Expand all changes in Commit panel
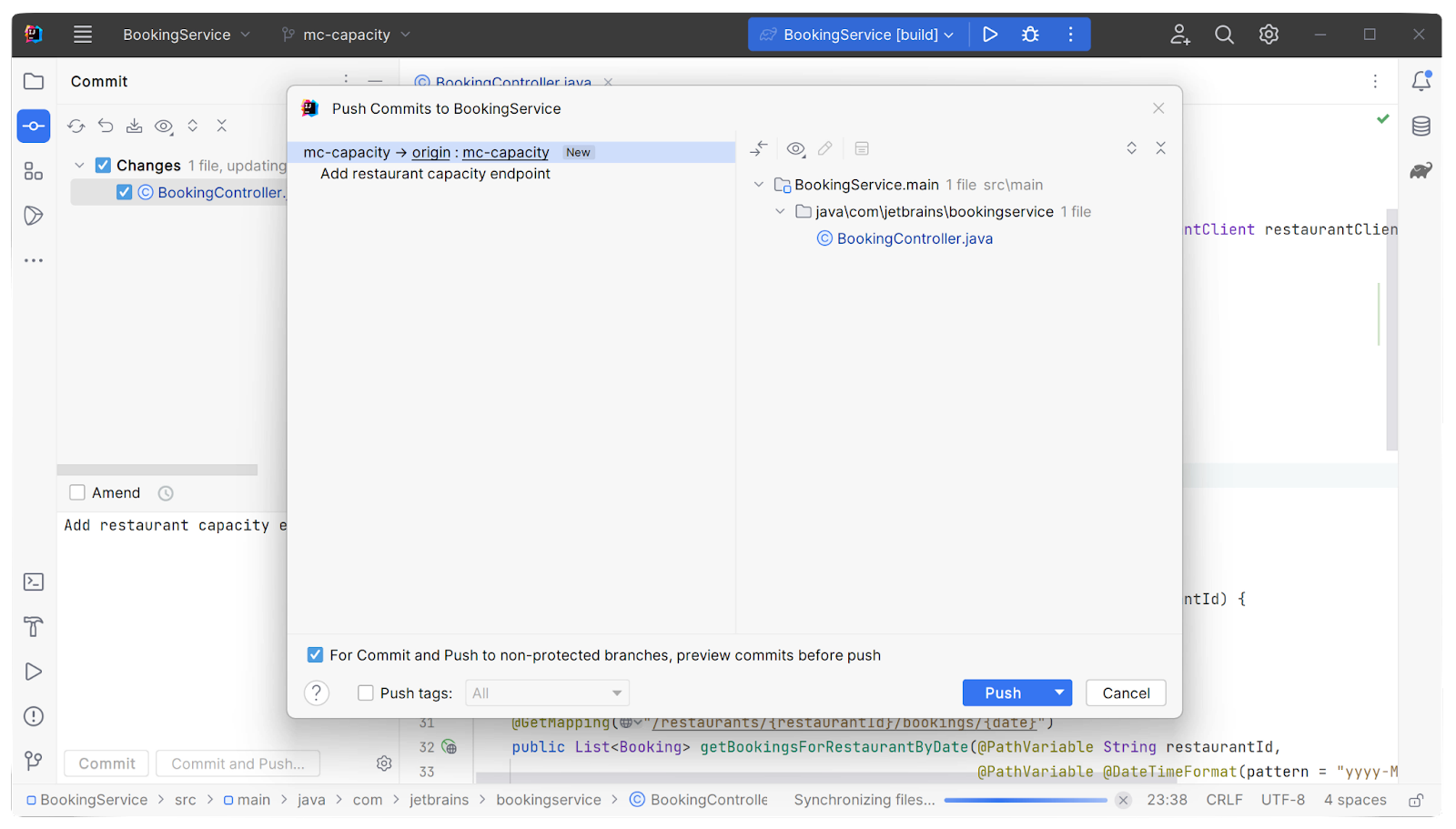 (193, 126)
